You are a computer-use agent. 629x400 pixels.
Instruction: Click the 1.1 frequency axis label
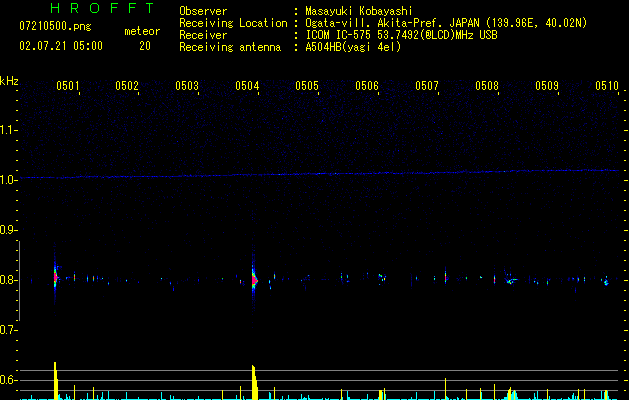9,130
